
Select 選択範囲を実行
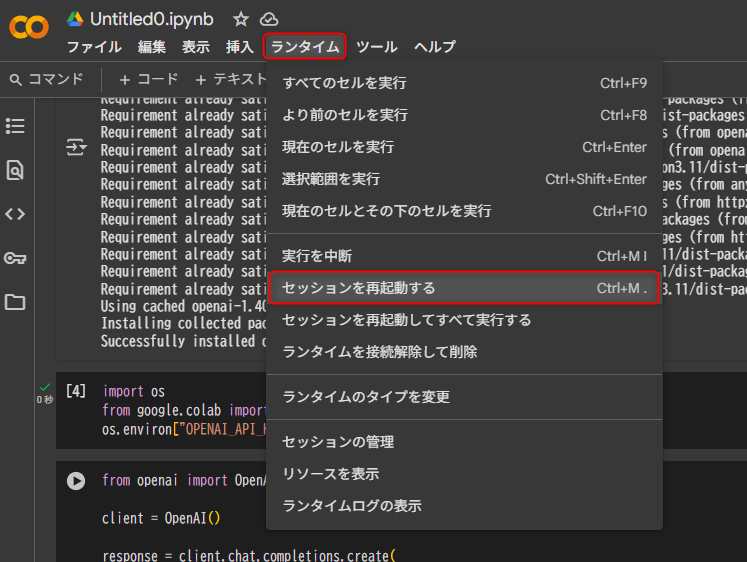click(x=464, y=179)
